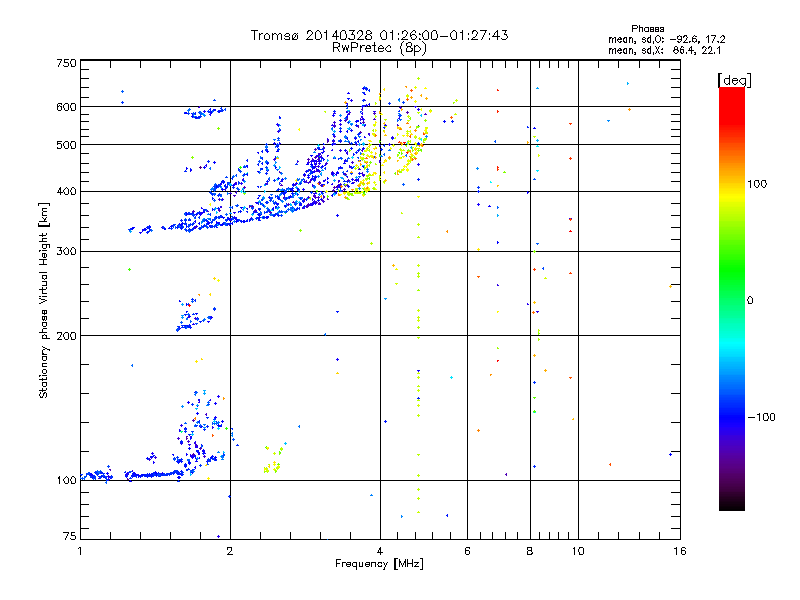
Task: Click the "[deg]" colorbar unit label
Action: (734, 80)
